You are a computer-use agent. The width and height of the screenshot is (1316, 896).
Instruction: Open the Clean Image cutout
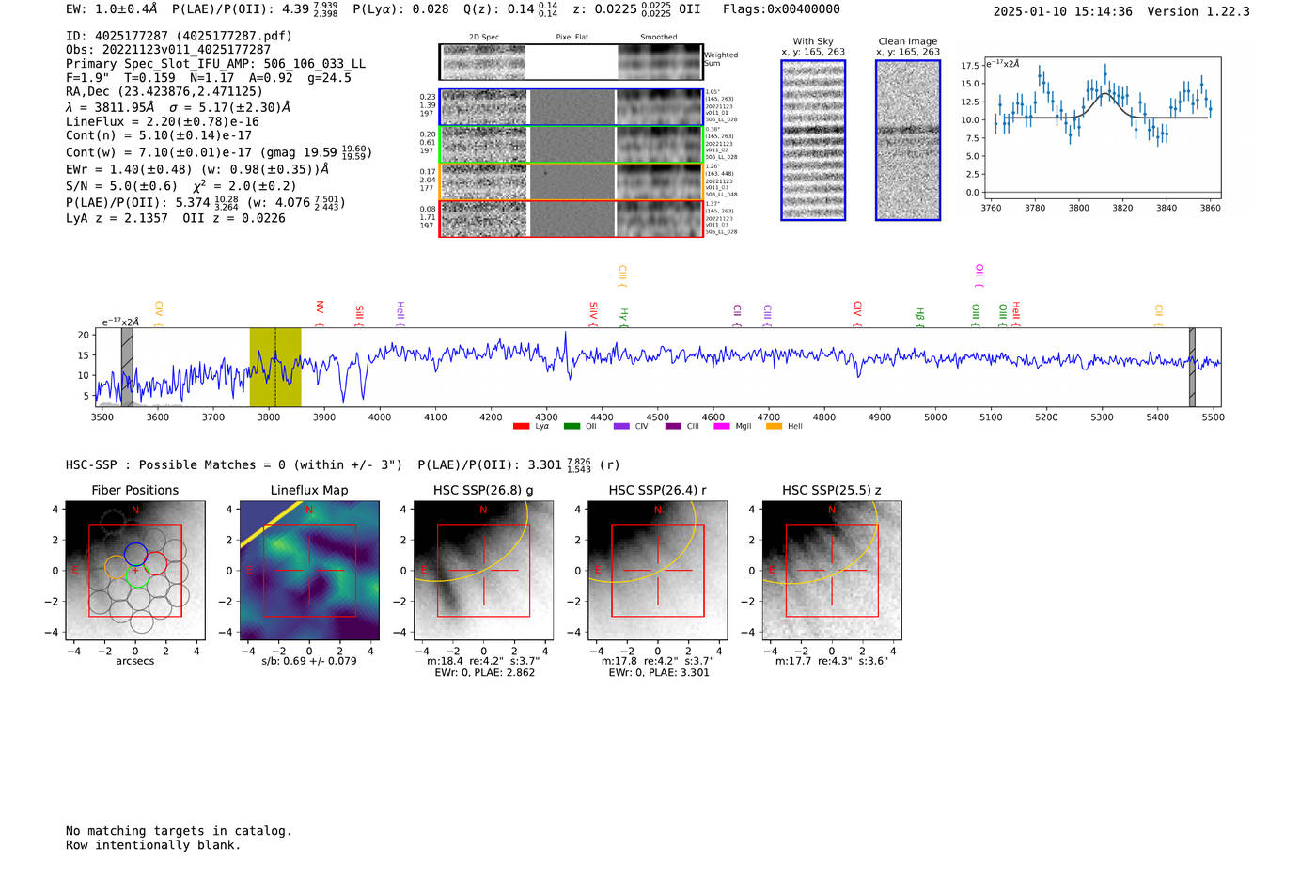(x=908, y=140)
